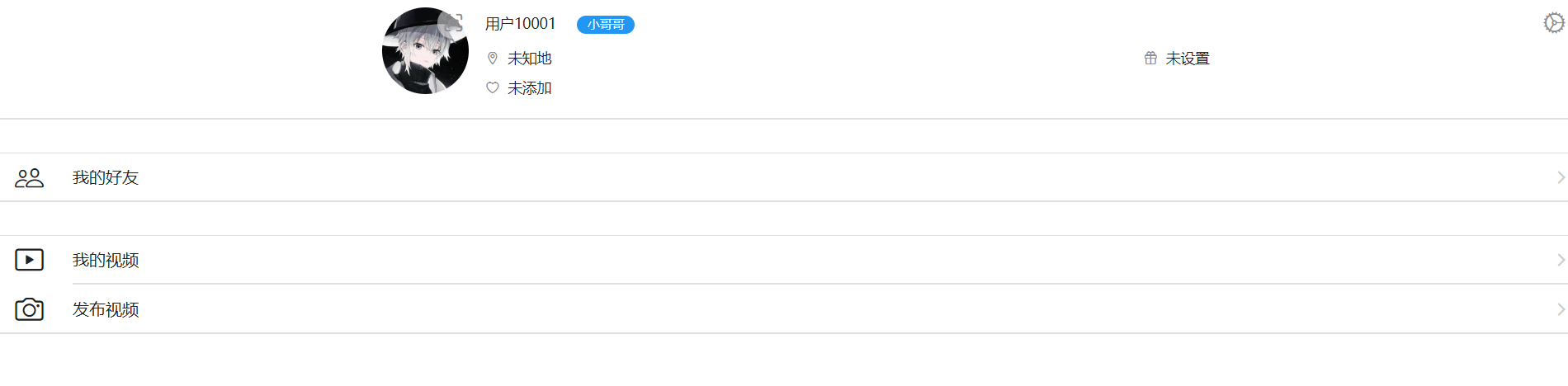1568x386 pixels.
Task: Open settings via the top-right gear icon
Action: (1553, 23)
